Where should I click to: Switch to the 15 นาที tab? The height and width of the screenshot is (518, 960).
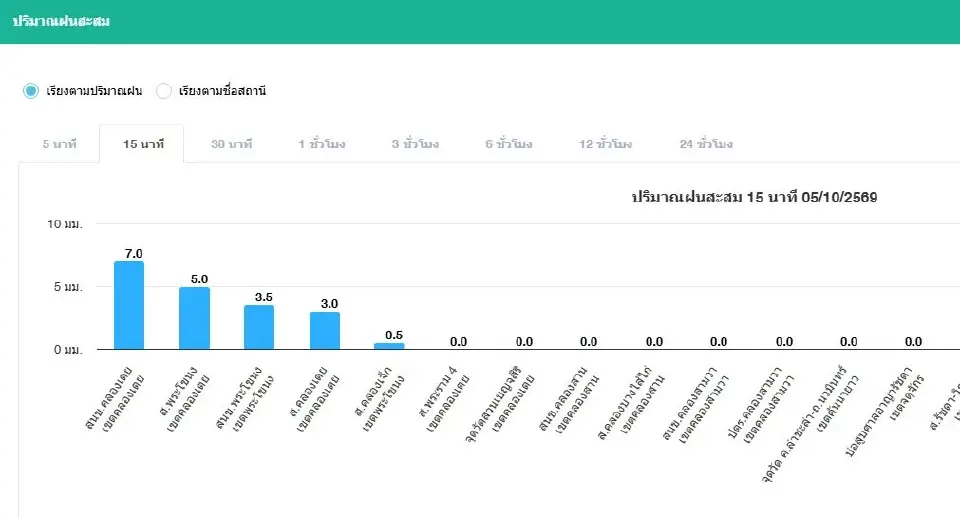(x=143, y=144)
